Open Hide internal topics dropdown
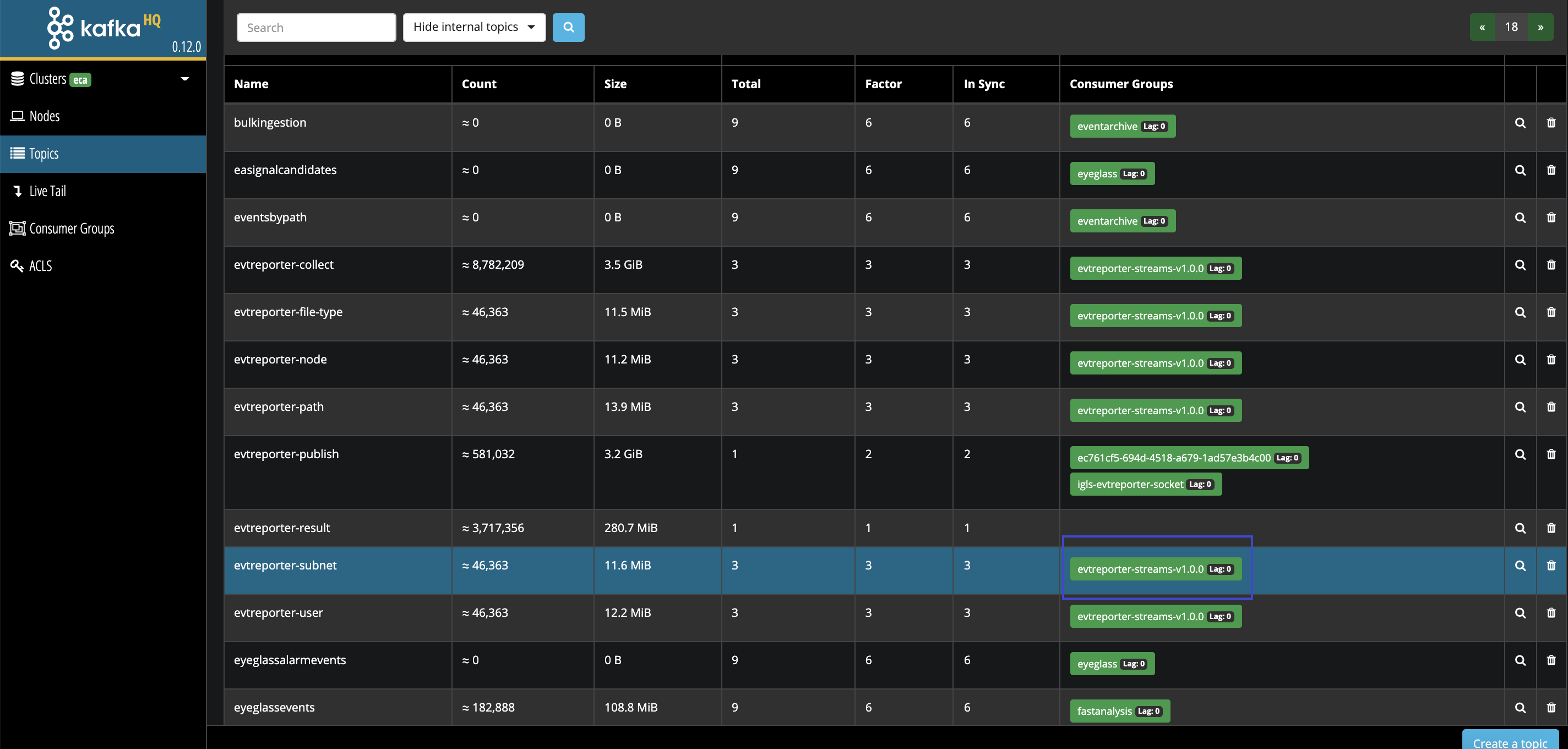This screenshot has width=1568, height=749. coord(474,28)
